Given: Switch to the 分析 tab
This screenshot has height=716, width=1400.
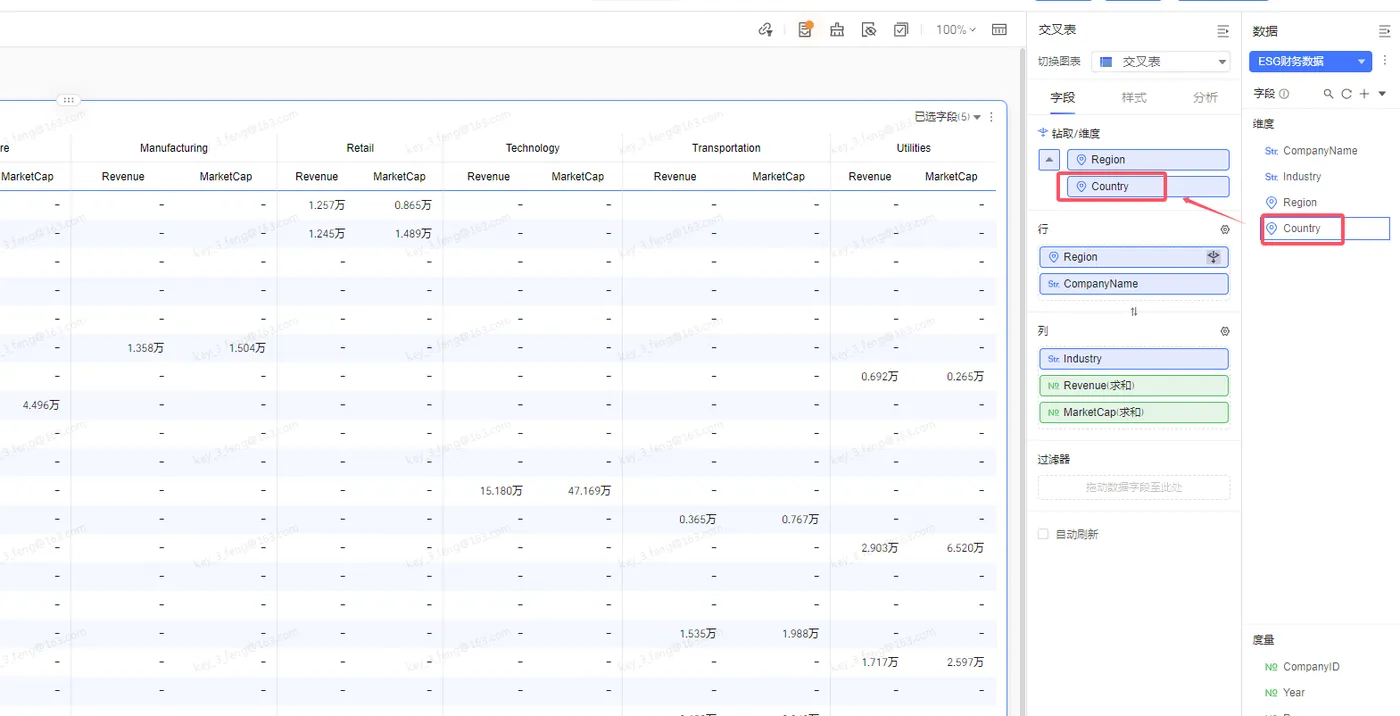Looking at the screenshot, I should 1205,97.
